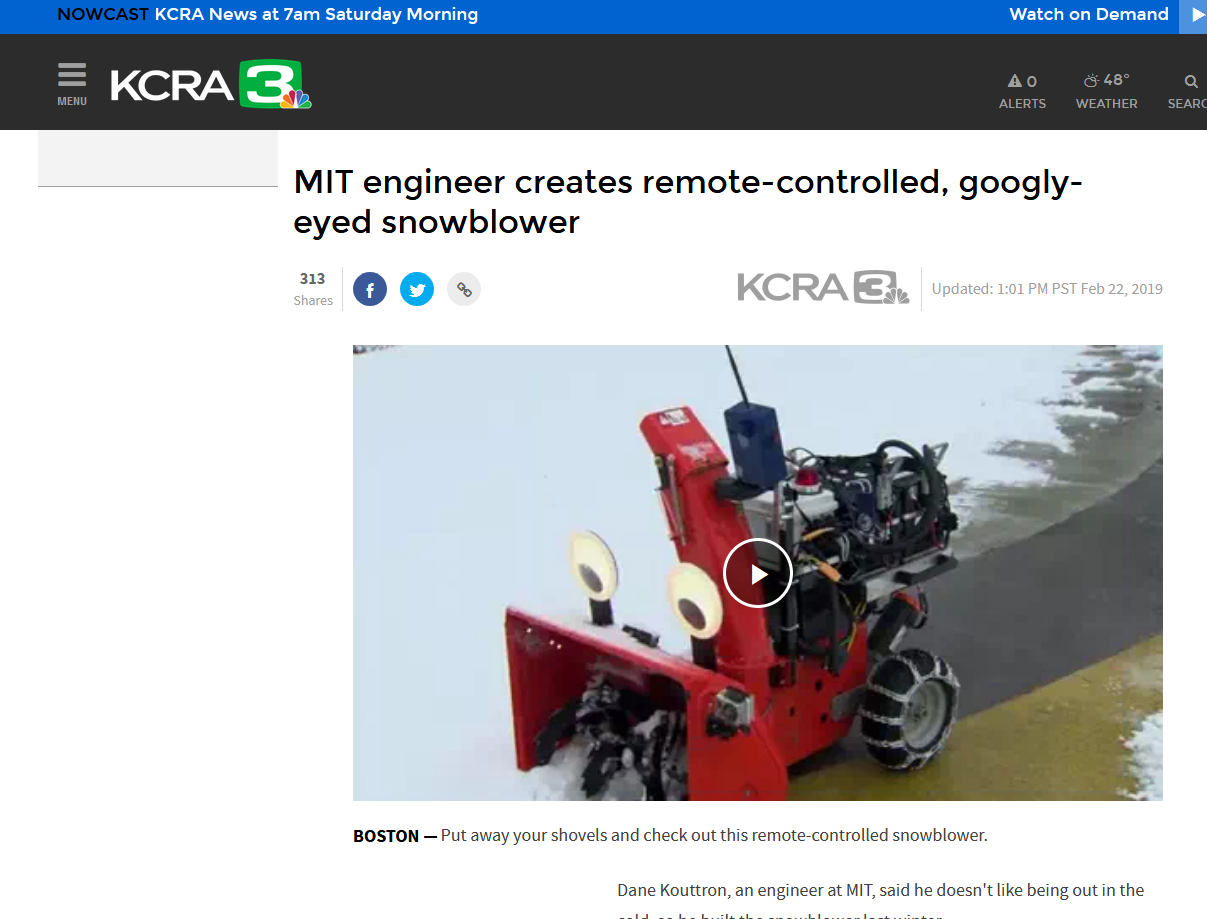Click the ALERTS label in header

coord(1022,104)
